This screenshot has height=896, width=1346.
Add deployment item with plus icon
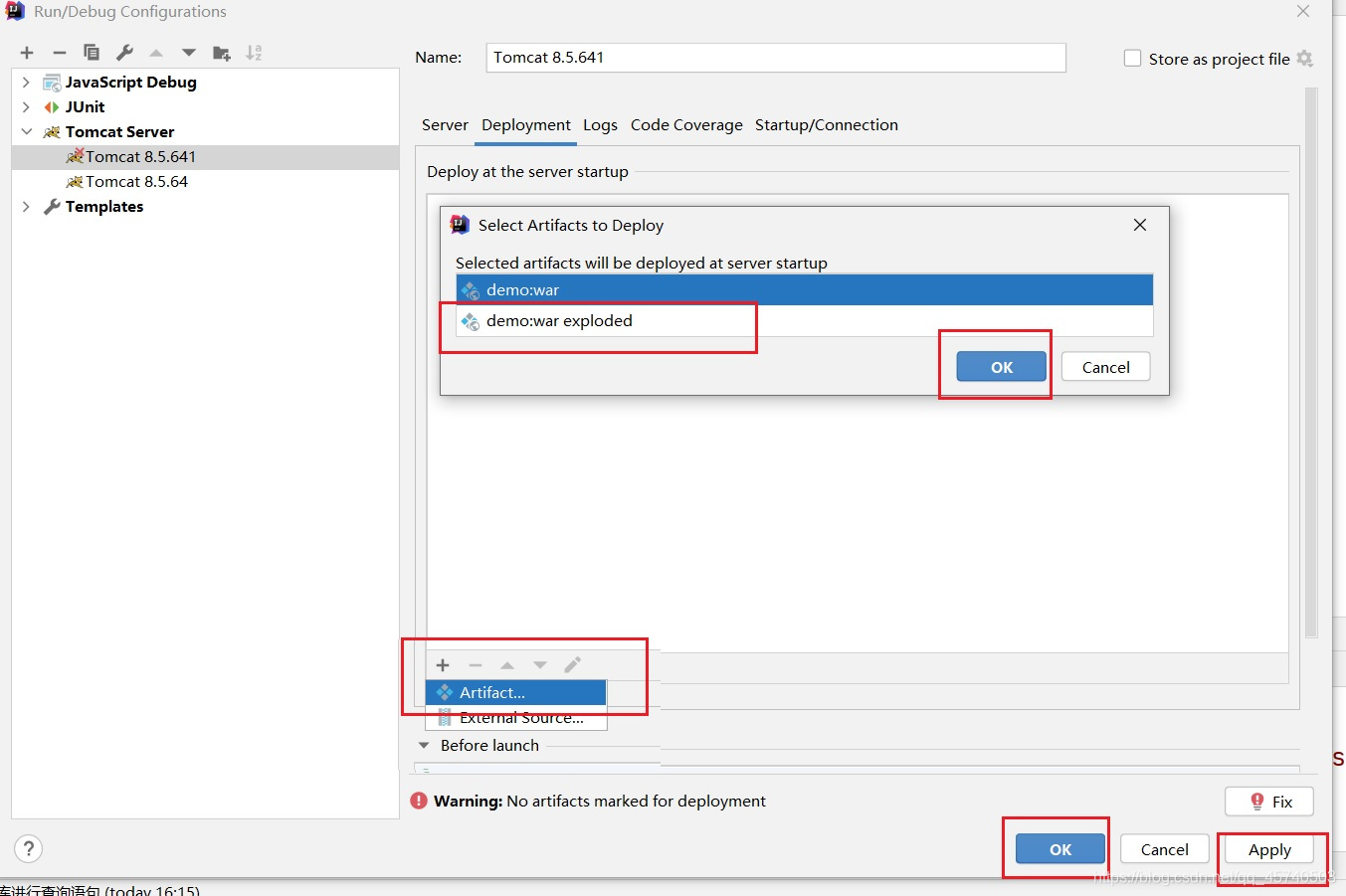pos(443,665)
